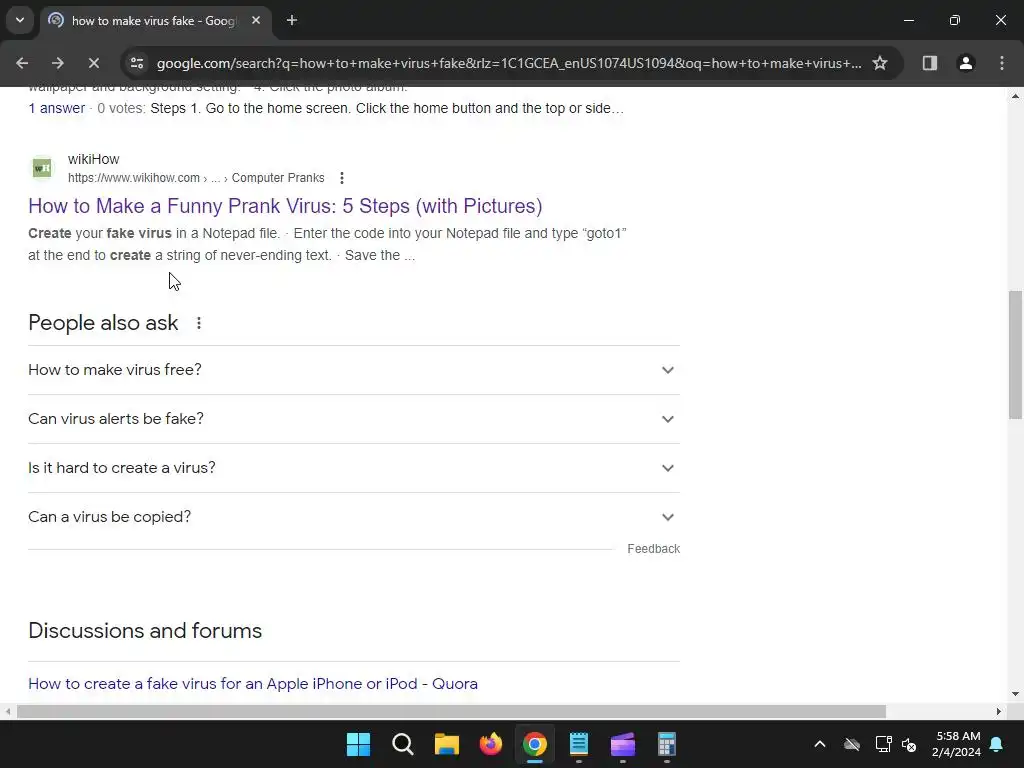1024x768 pixels.
Task: Open the Windows Start menu
Action: 359,744
